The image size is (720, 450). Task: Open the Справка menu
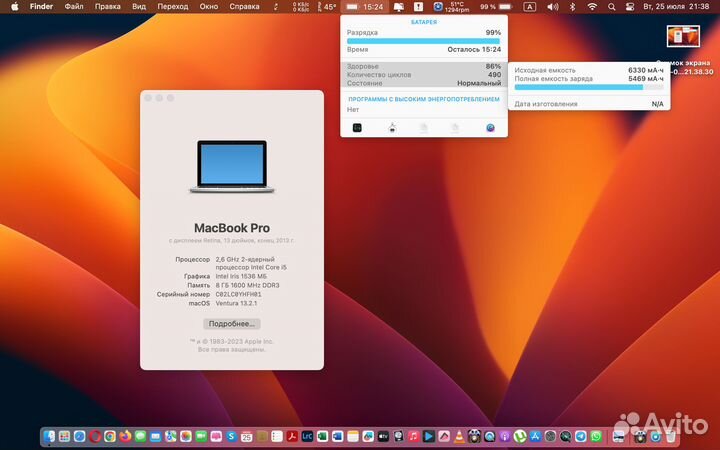(x=244, y=6)
